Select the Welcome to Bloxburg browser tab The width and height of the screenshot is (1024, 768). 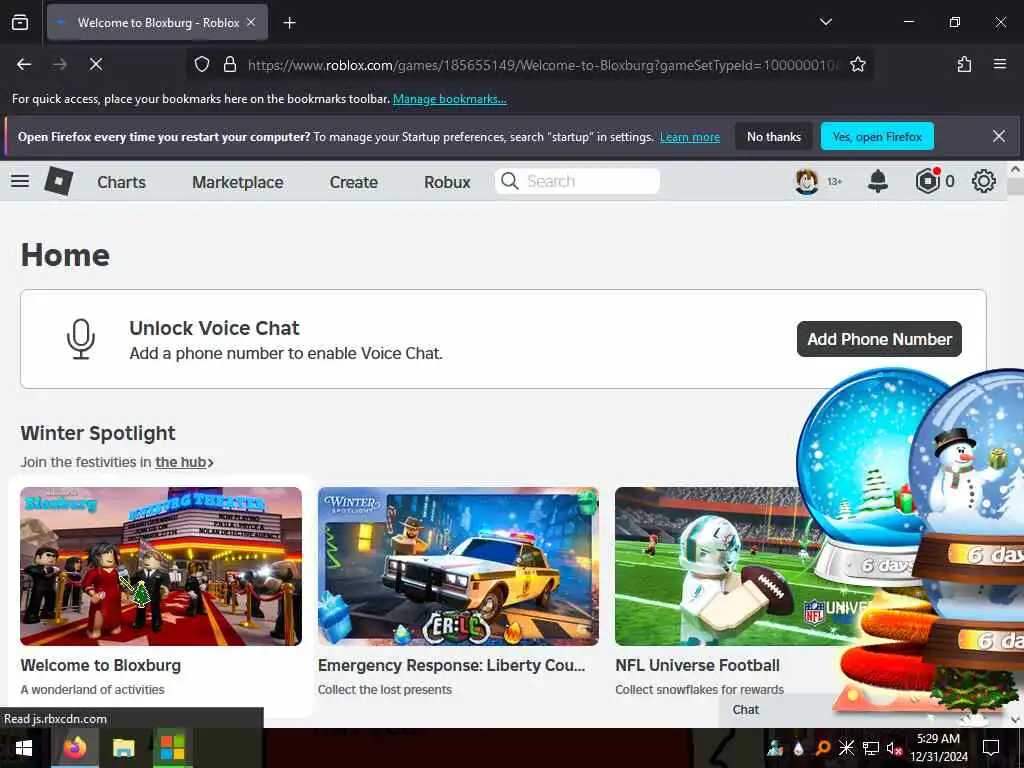(x=157, y=22)
